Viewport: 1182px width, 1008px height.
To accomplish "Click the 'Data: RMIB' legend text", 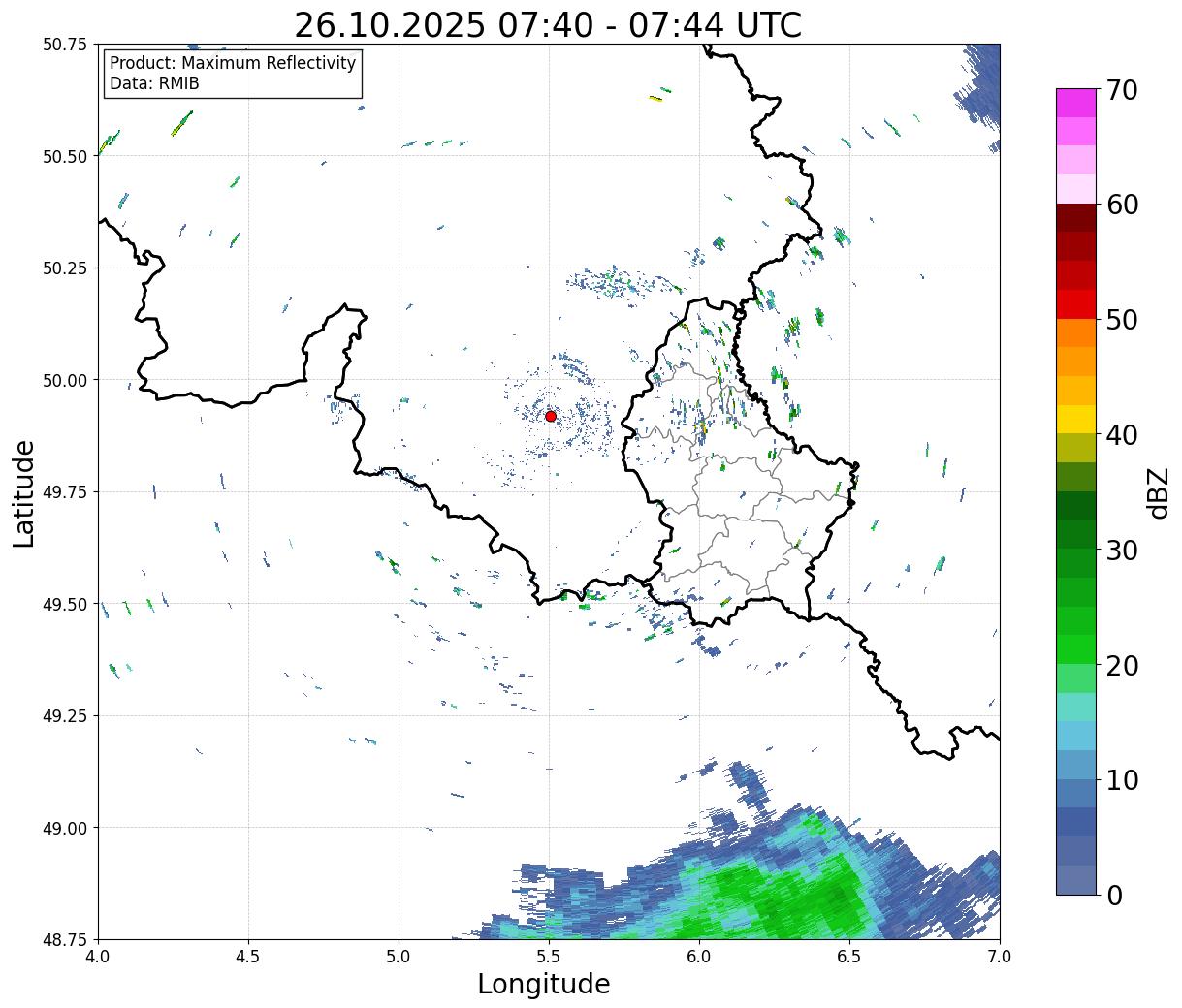I will (x=154, y=83).
